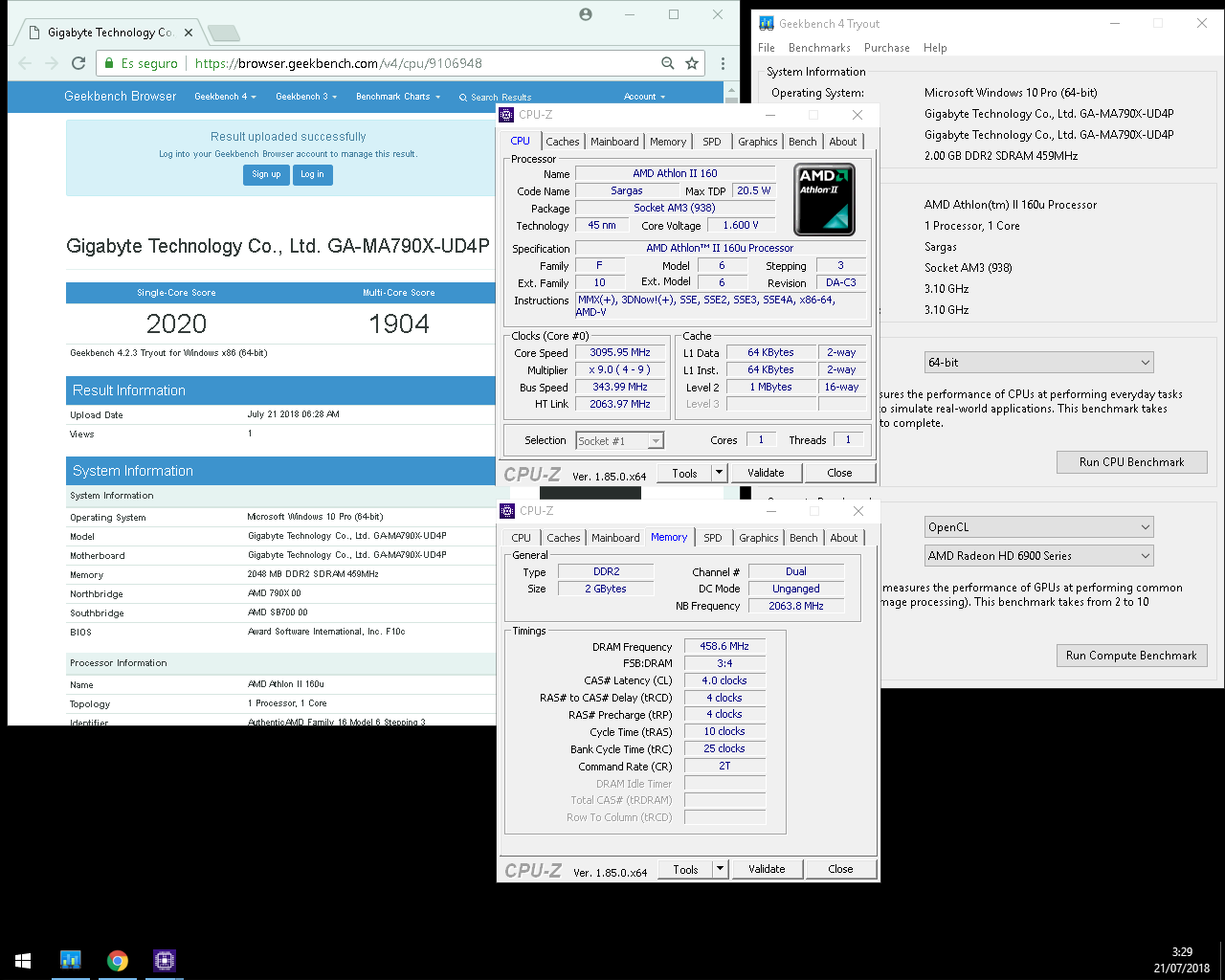Open the Benchmarks menu in Geekbench
The image size is (1225, 980).
tap(819, 48)
